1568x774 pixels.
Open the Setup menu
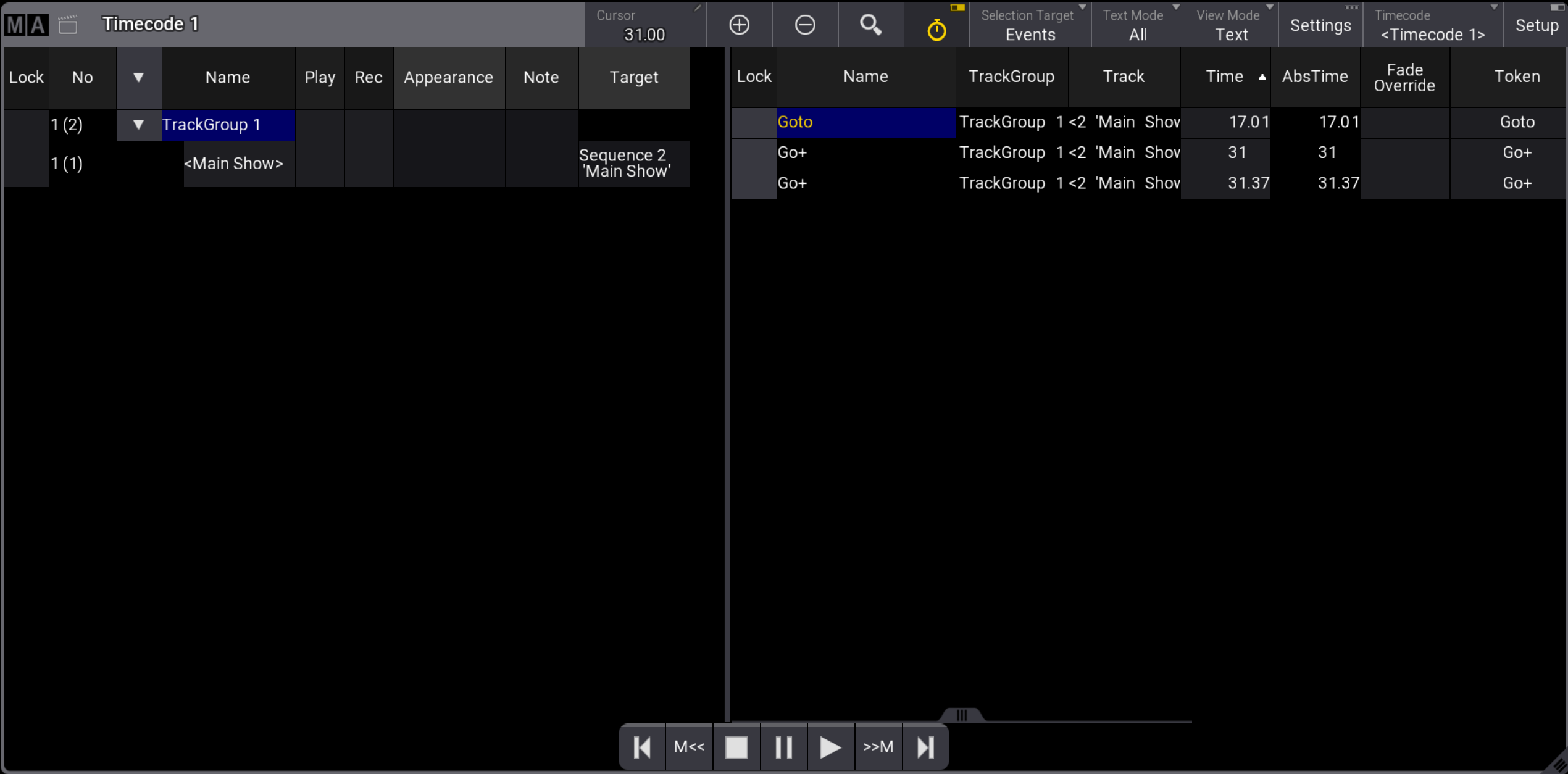tap(1536, 25)
